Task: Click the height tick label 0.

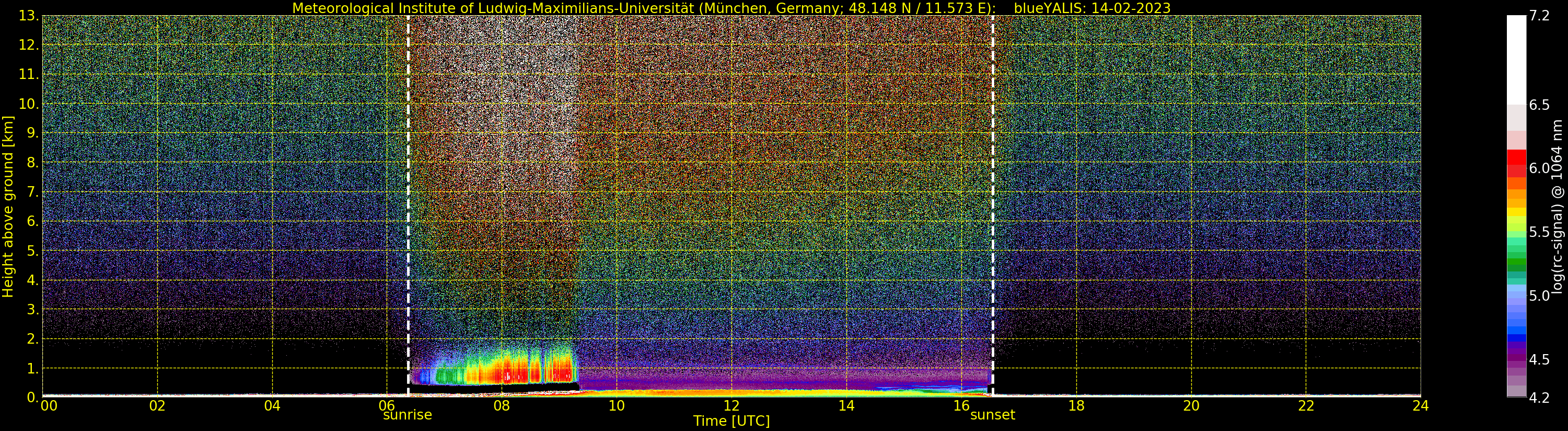Action: click(x=33, y=398)
